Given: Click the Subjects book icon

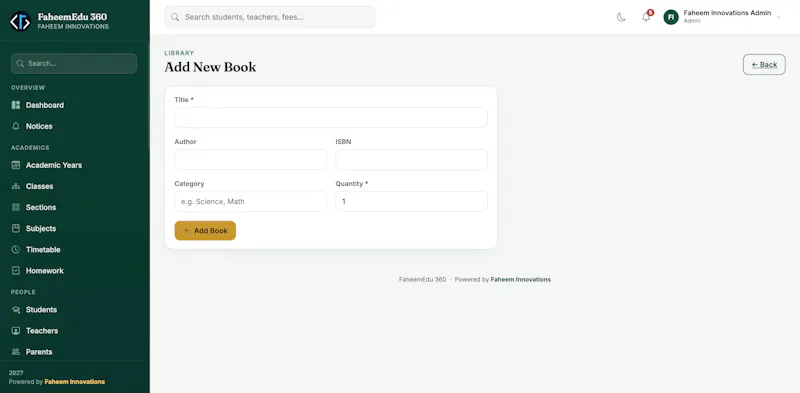Looking at the screenshot, I should 16,229.
